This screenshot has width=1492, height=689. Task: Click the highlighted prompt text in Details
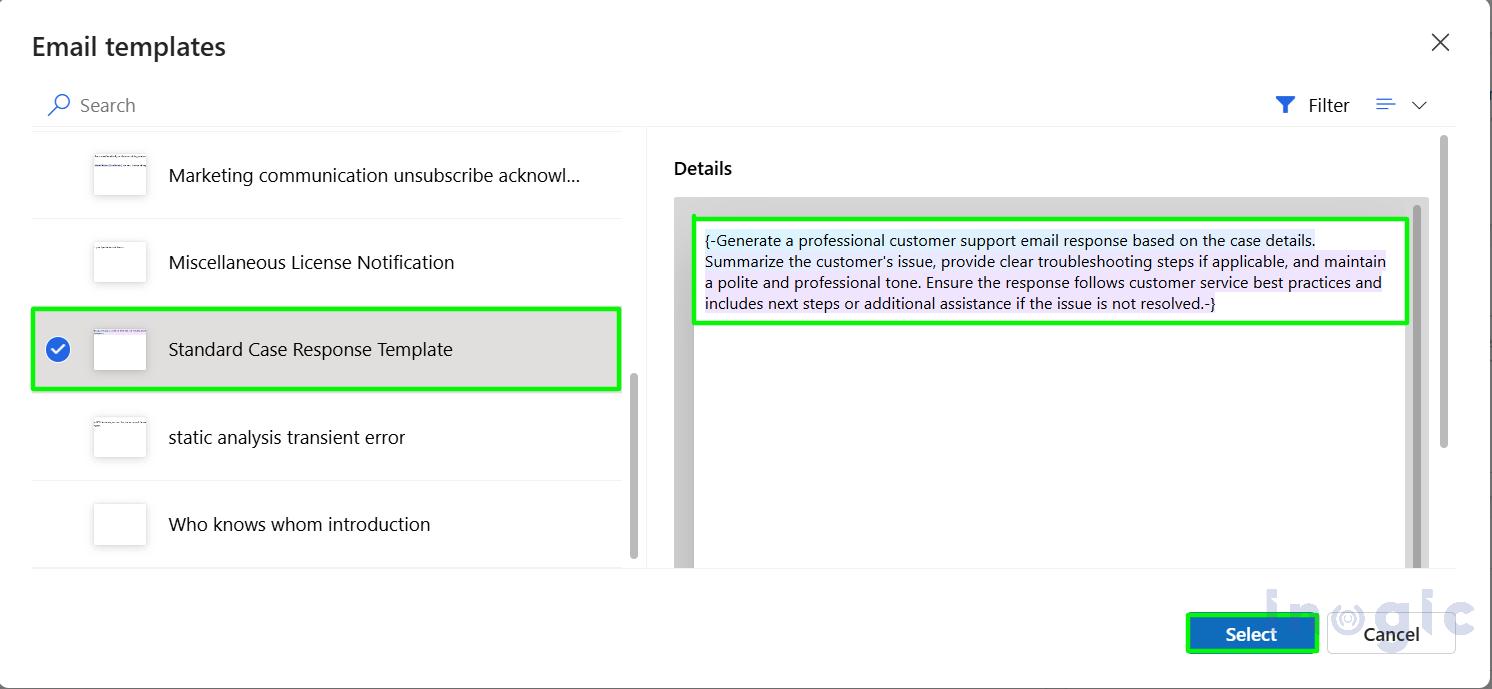point(1045,271)
